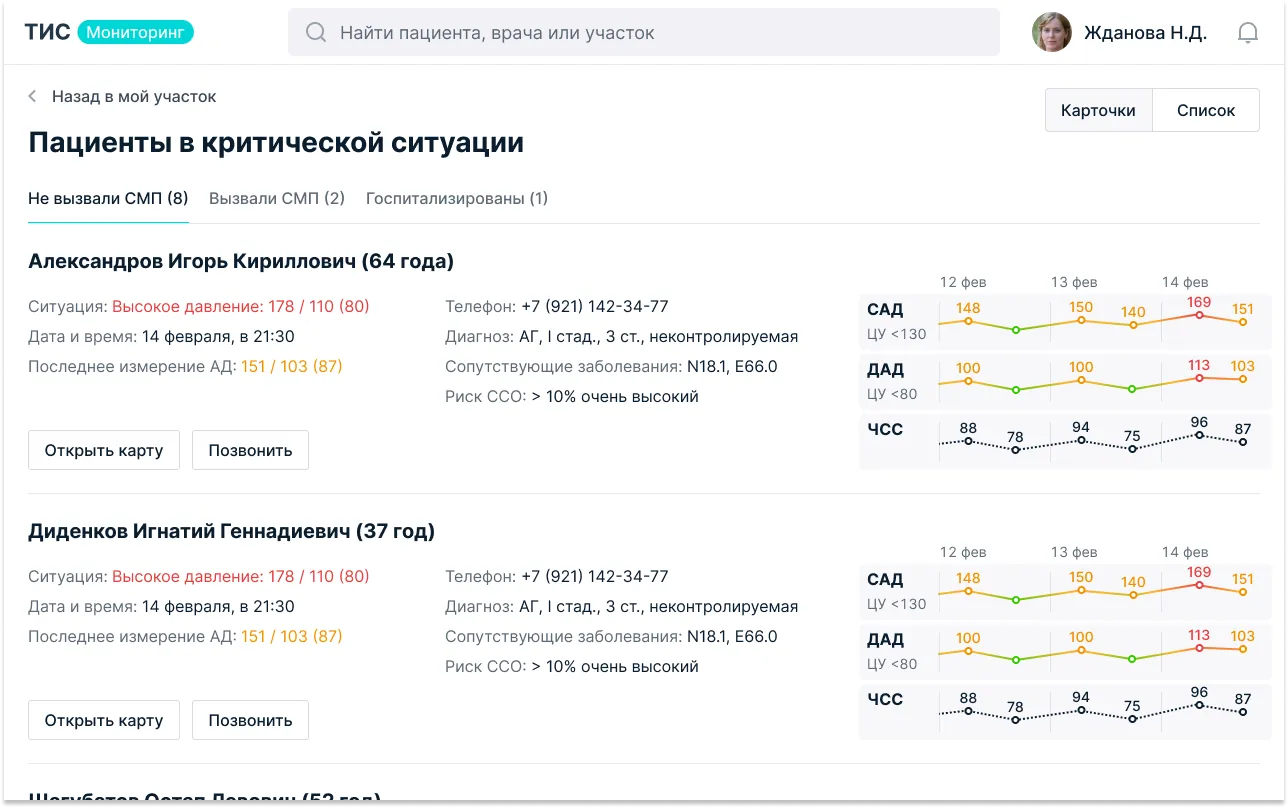
Task: Click Александров's comorbidities N18.1, E66.0
Action: click(732, 367)
